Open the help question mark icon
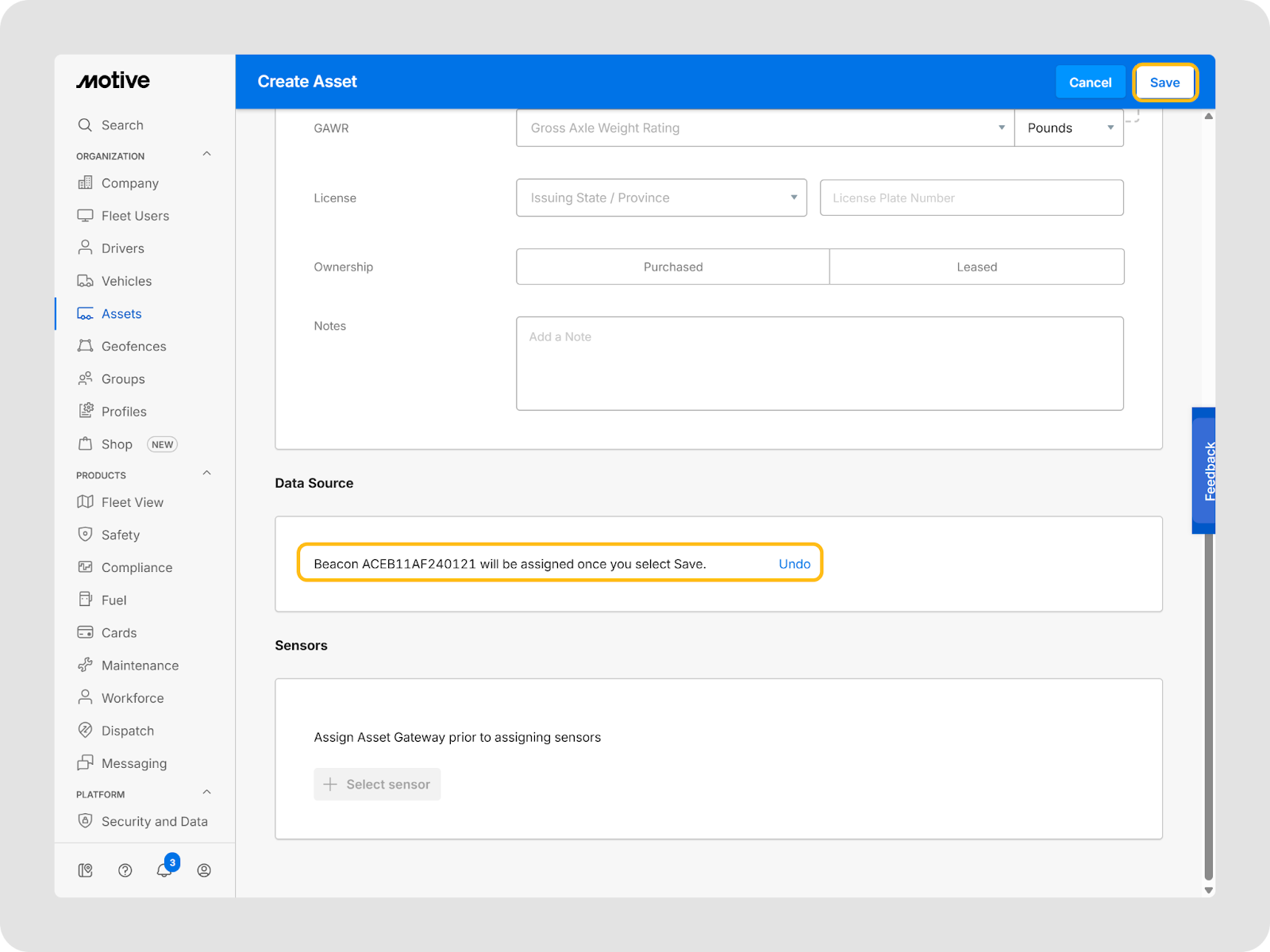The height and width of the screenshot is (952, 1270). (125, 870)
